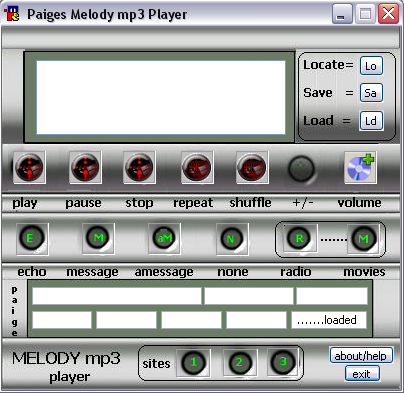Choose the amessage aM button
The height and width of the screenshot is (393, 404).
pyautogui.click(x=164, y=239)
